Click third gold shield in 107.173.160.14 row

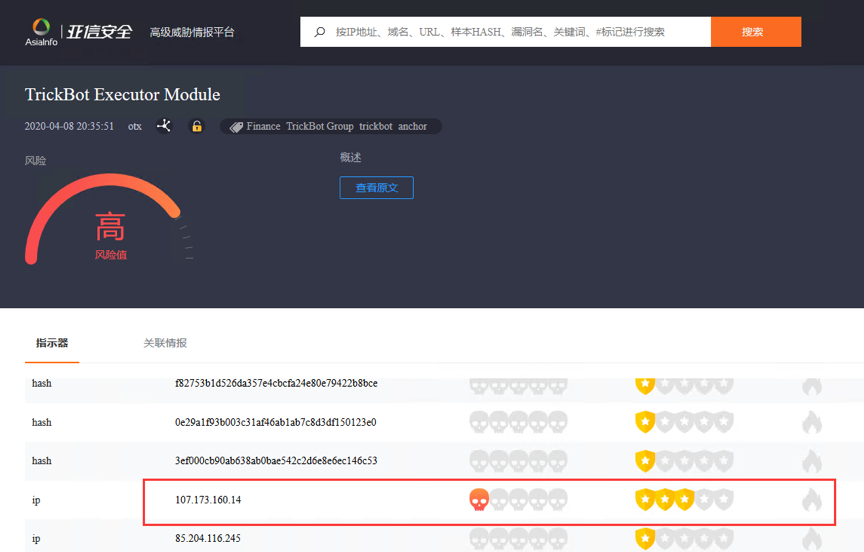(684, 500)
